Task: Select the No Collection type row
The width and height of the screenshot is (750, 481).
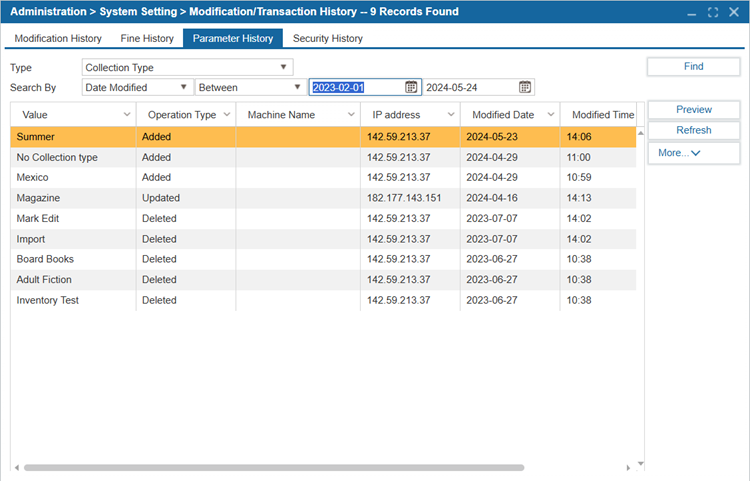Action: [323, 157]
